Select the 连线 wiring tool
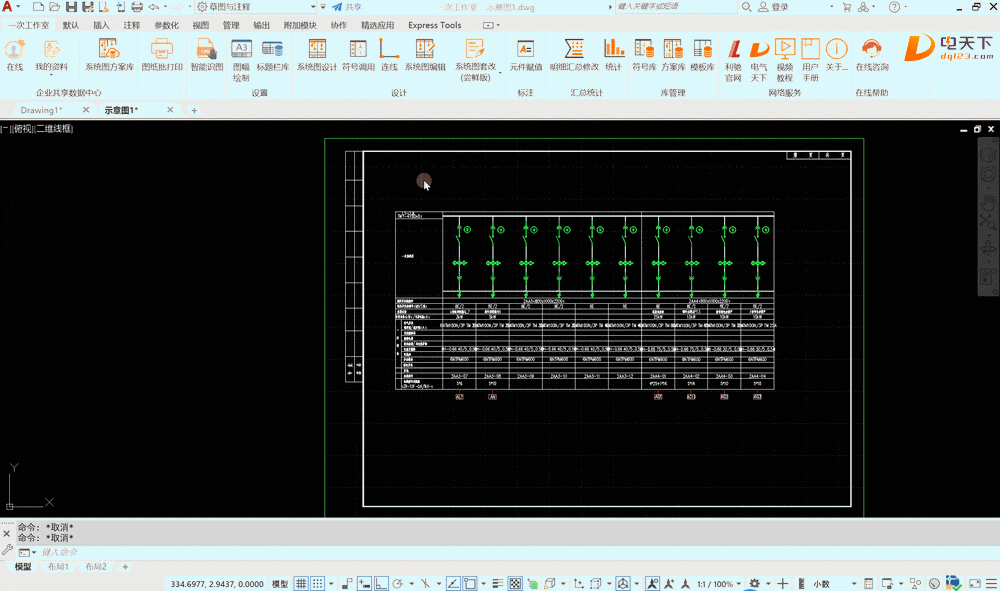 pos(389,55)
